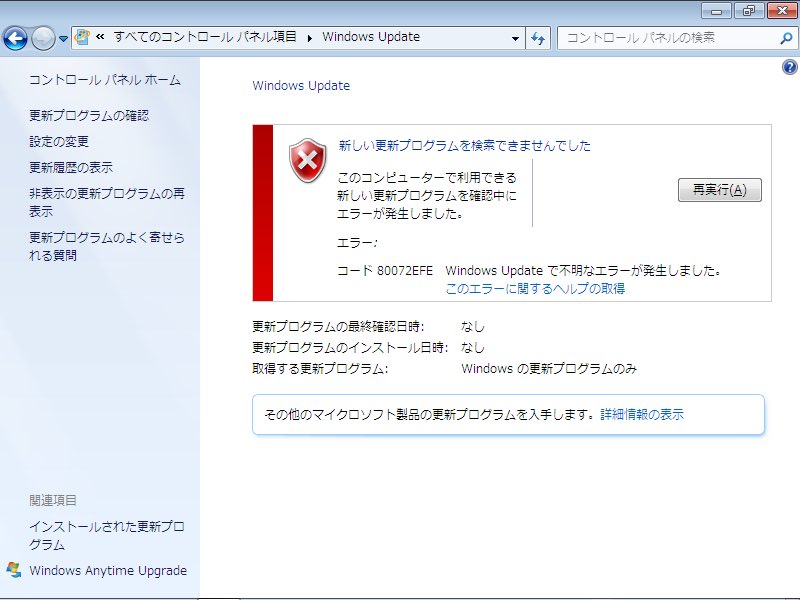Open Help via blue question mark icon
800x600 pixels.
(x=789, y=67)
